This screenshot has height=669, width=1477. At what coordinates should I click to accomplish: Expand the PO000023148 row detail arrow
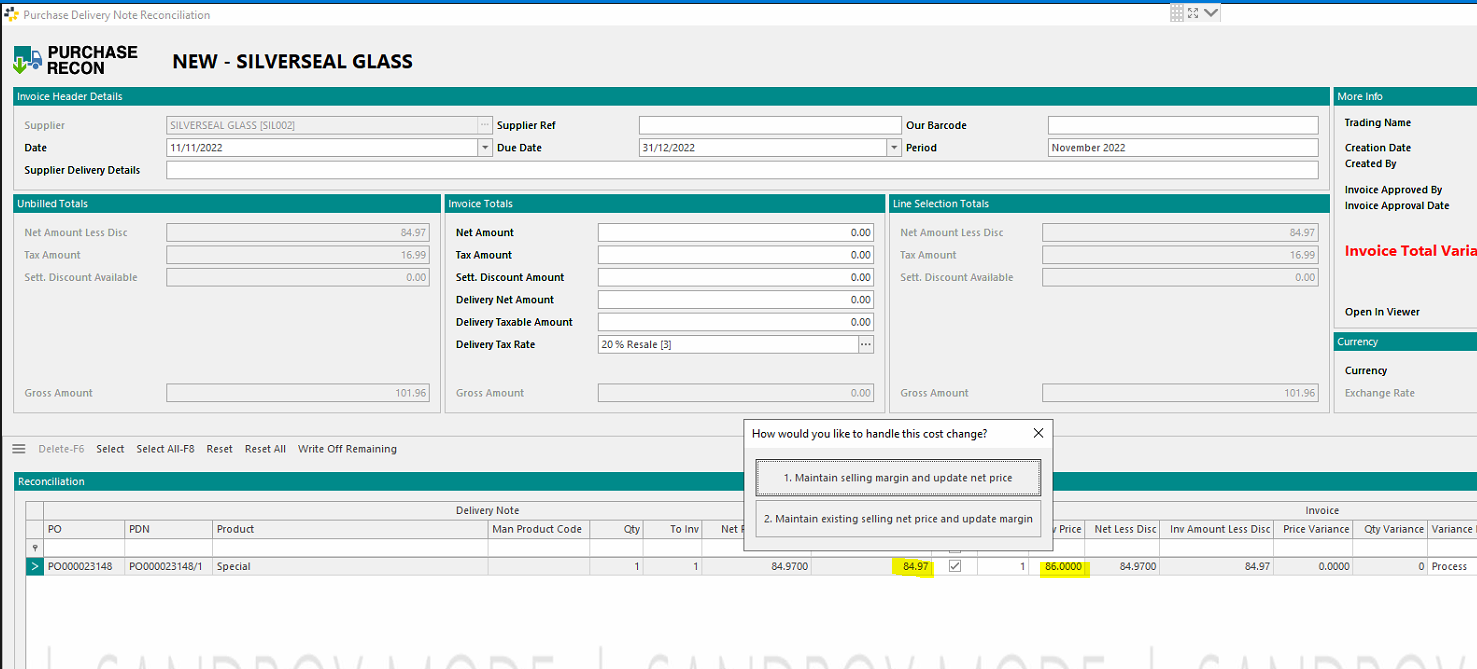tap(34, 566)
